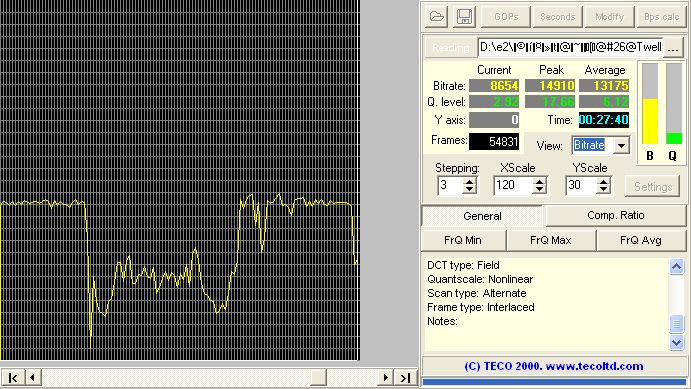The image size is (691, 389).
Task: Jump to graph start with first-frame arrow
Action: pos(13,378)
